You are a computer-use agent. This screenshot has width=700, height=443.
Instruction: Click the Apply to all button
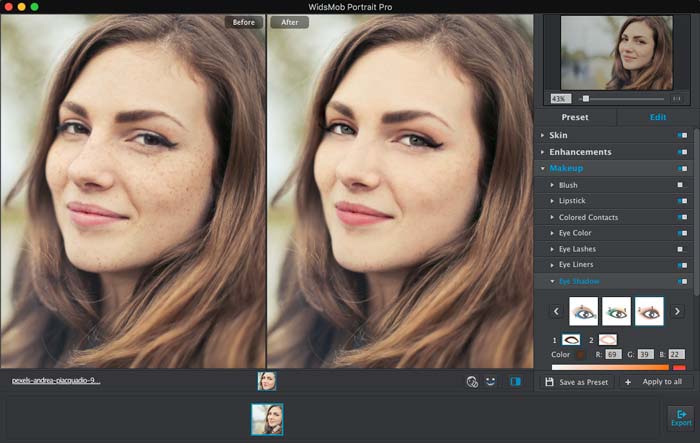point(652,382)
